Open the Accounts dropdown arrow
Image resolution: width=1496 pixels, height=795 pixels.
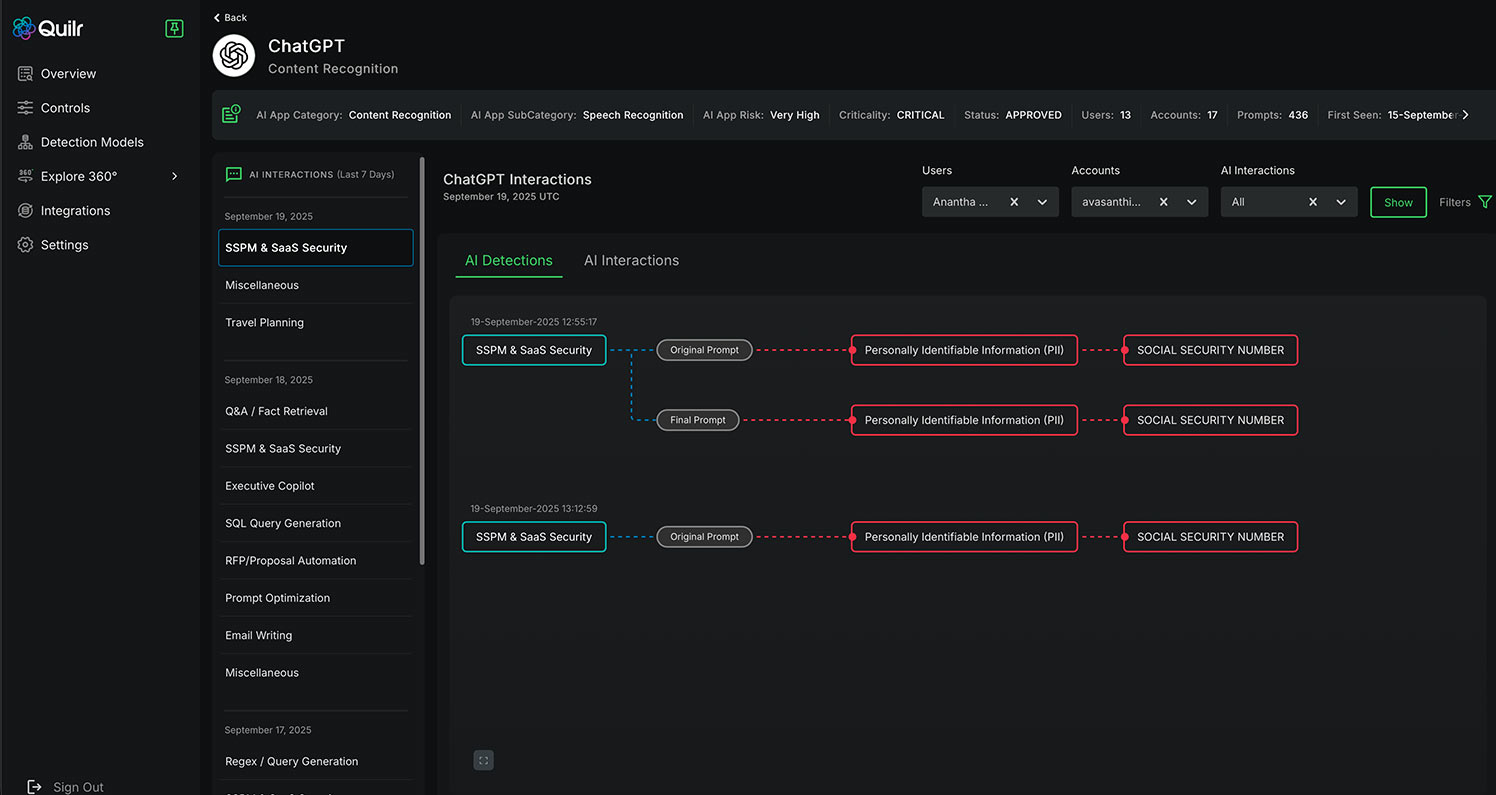tap(1192, 202)
